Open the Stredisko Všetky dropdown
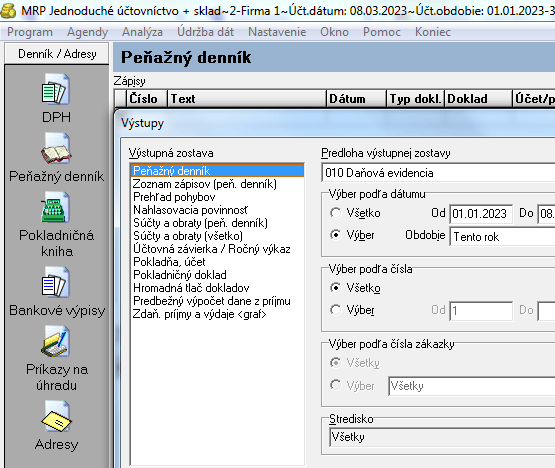 click(x=442, y=437)
